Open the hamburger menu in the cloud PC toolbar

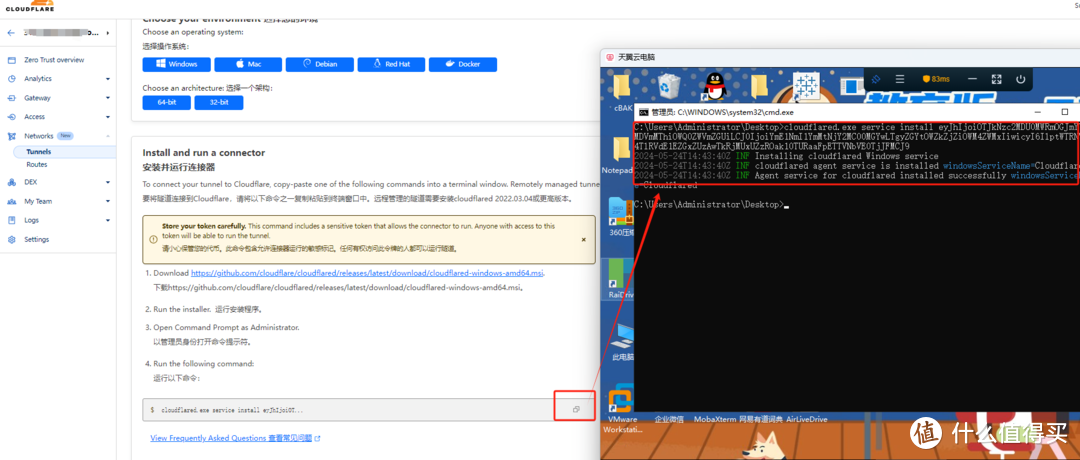[900, 79]
